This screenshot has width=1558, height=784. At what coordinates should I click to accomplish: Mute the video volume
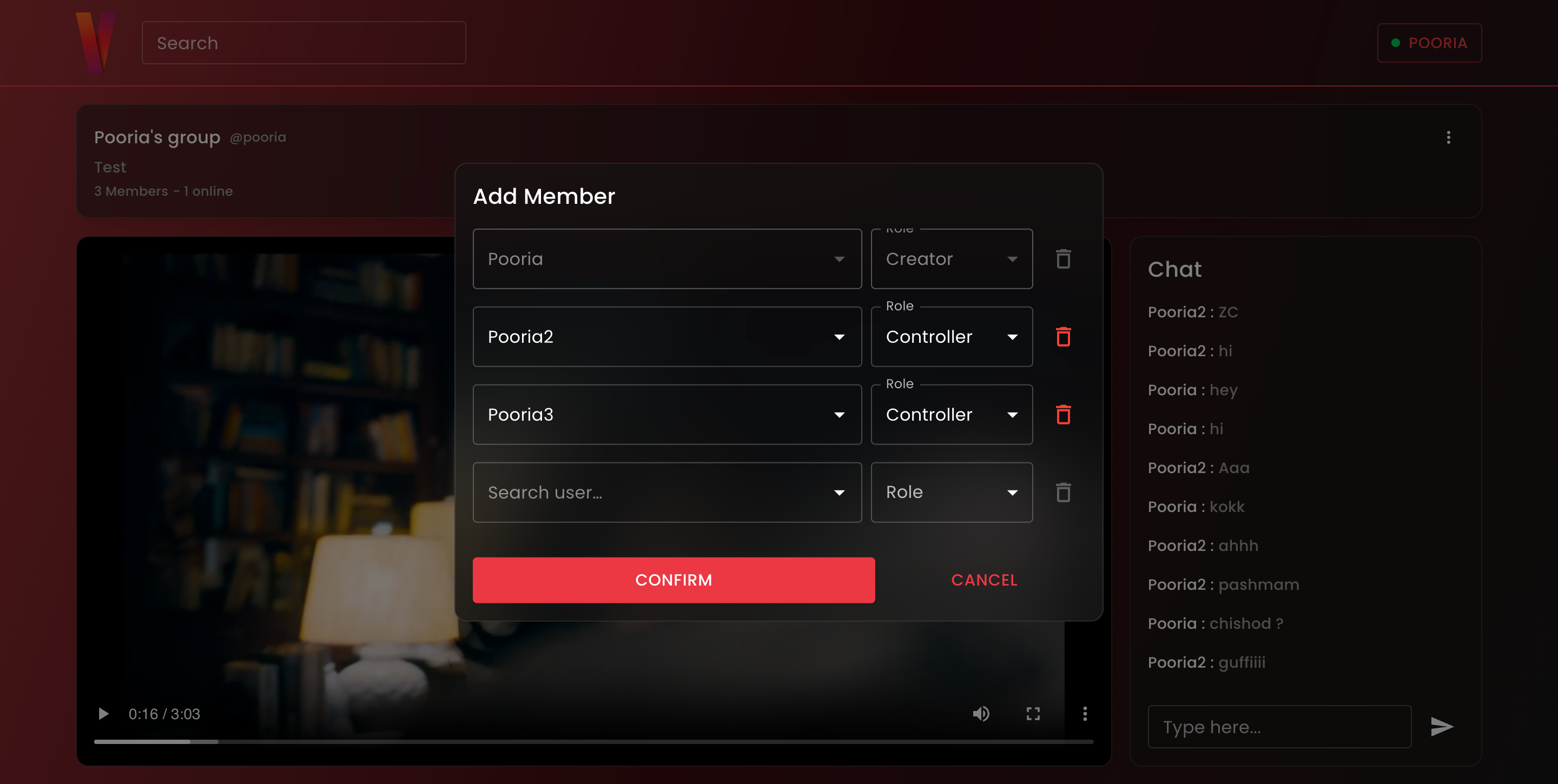[980, 714]
